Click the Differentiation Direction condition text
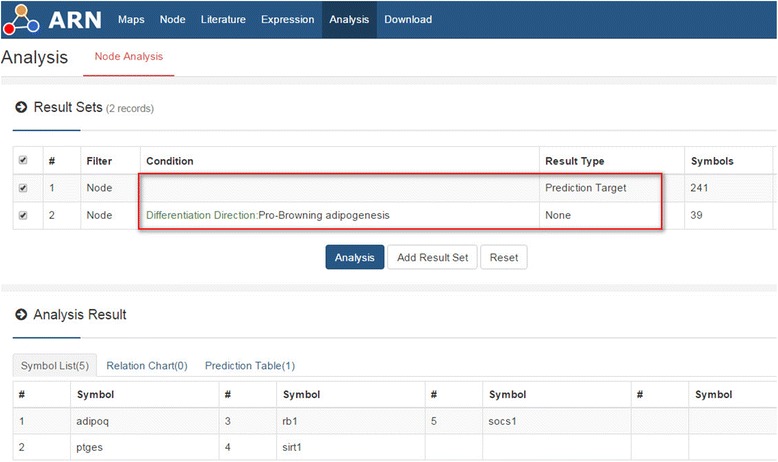The width and height of the screenshot is (778, 462). coord(201,214)
